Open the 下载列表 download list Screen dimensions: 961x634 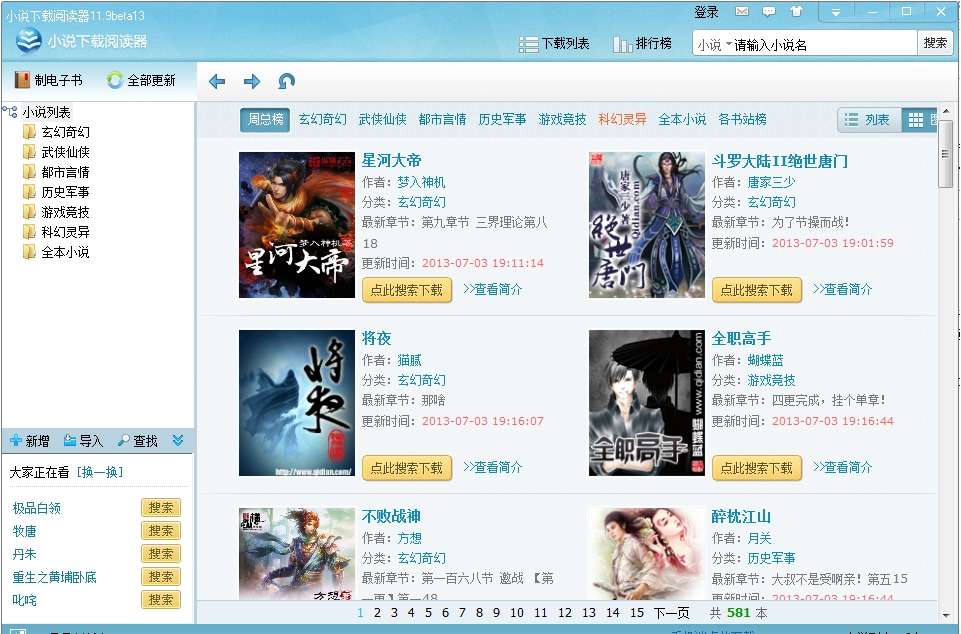[x=554, y=44]
